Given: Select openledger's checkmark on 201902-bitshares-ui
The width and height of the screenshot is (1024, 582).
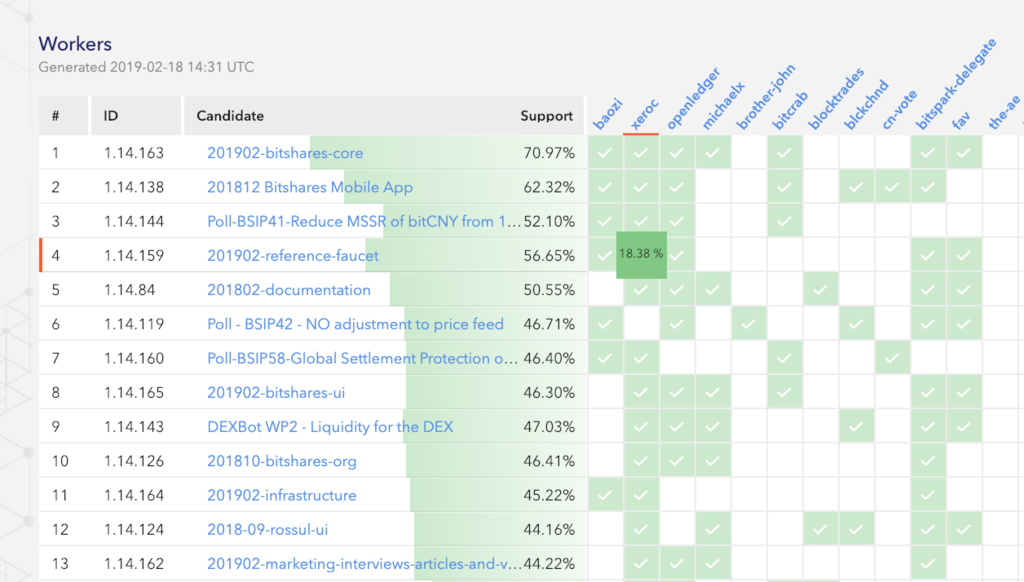Looking at the screenshot, I should (x=677, y=392).
